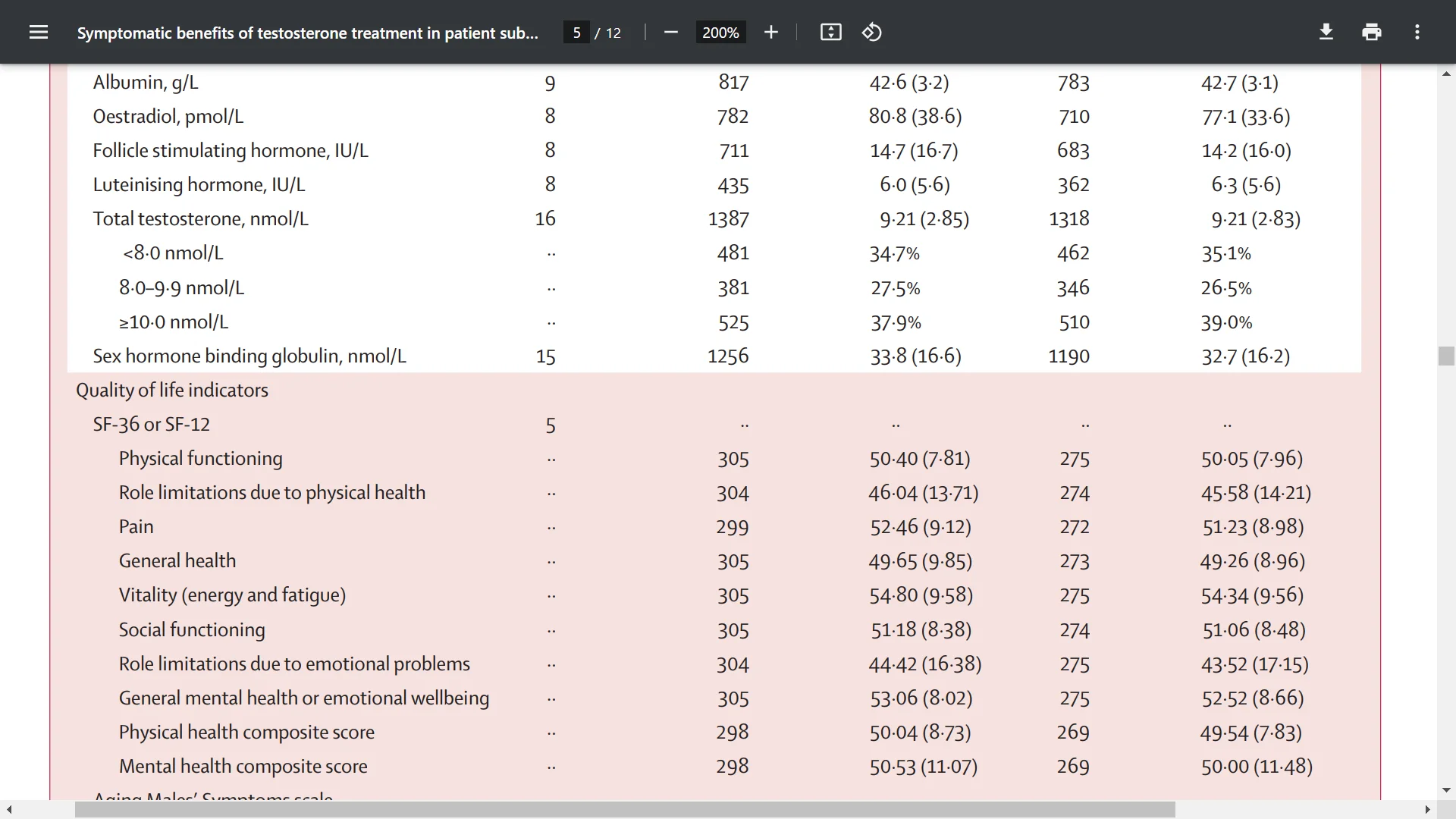Select the 'Oestradiol, pmol/L' row label
The height and width of the screenshot is (819, 1456).
(168, 117)
